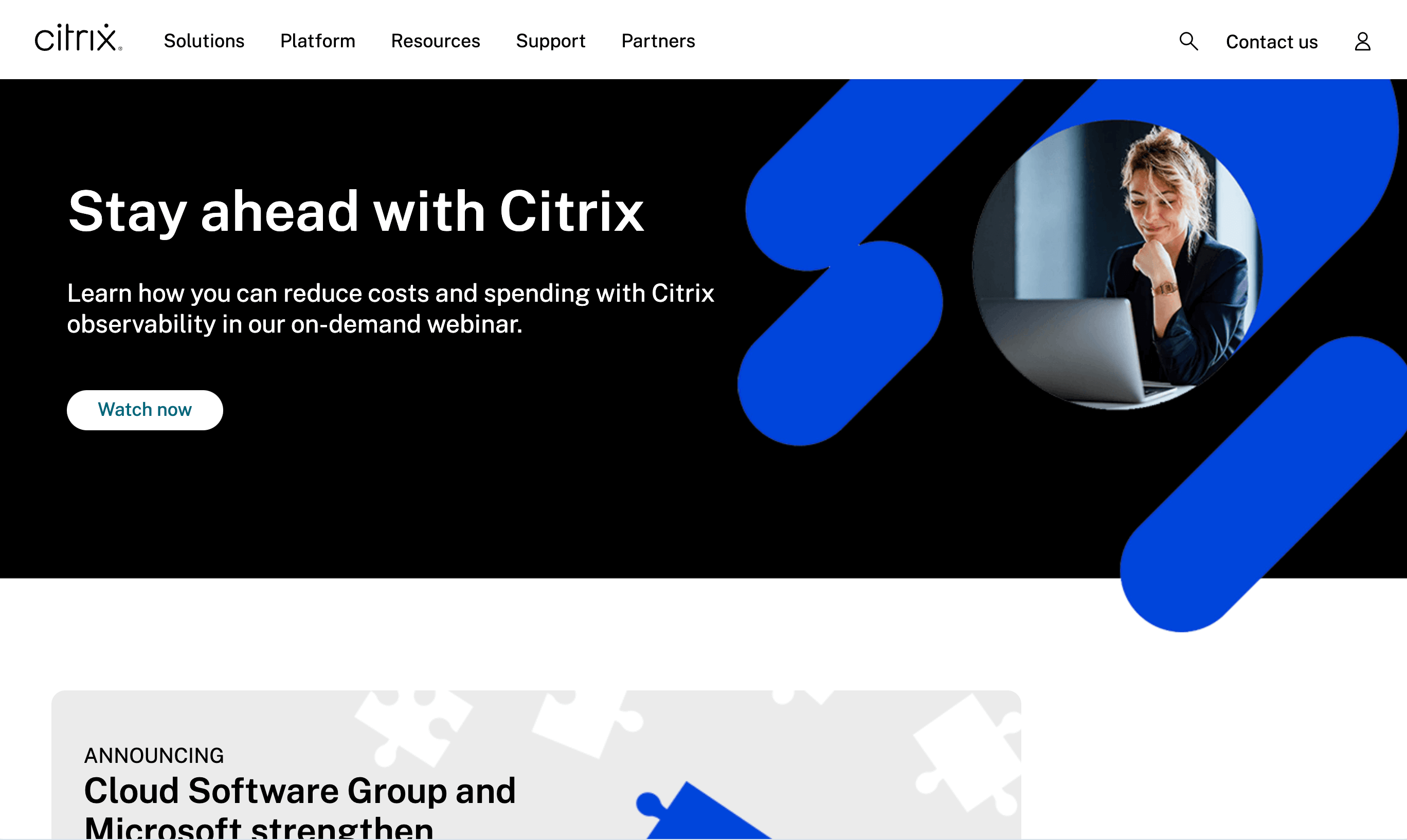Click the Resources menu icon
1407x840 pixels.
435,40
